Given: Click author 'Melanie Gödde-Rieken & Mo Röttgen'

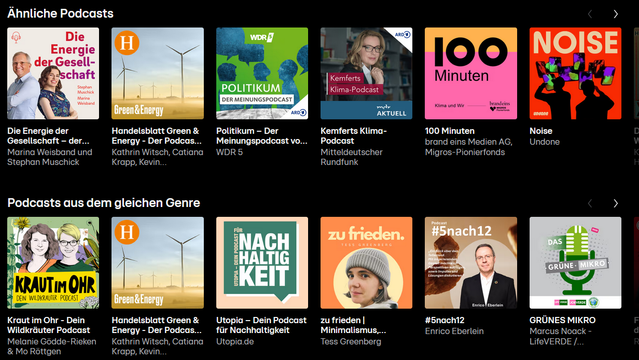Looking at the screenshot, I should (x=52, y=347).
